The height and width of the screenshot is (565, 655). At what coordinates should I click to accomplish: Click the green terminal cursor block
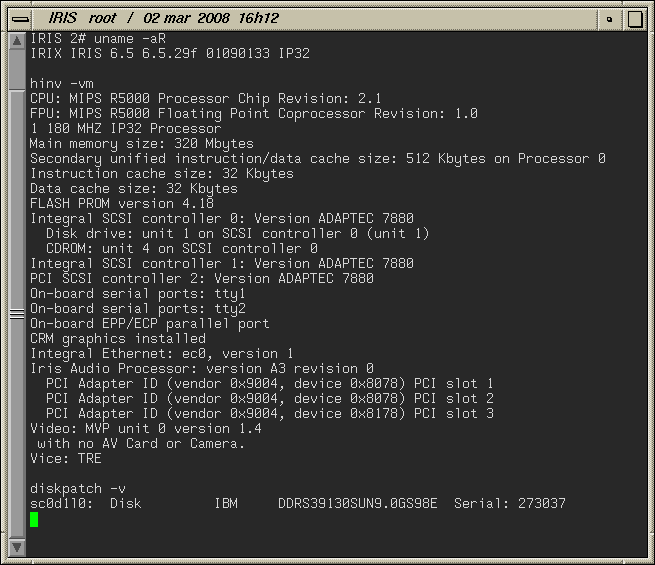point(34,520)
